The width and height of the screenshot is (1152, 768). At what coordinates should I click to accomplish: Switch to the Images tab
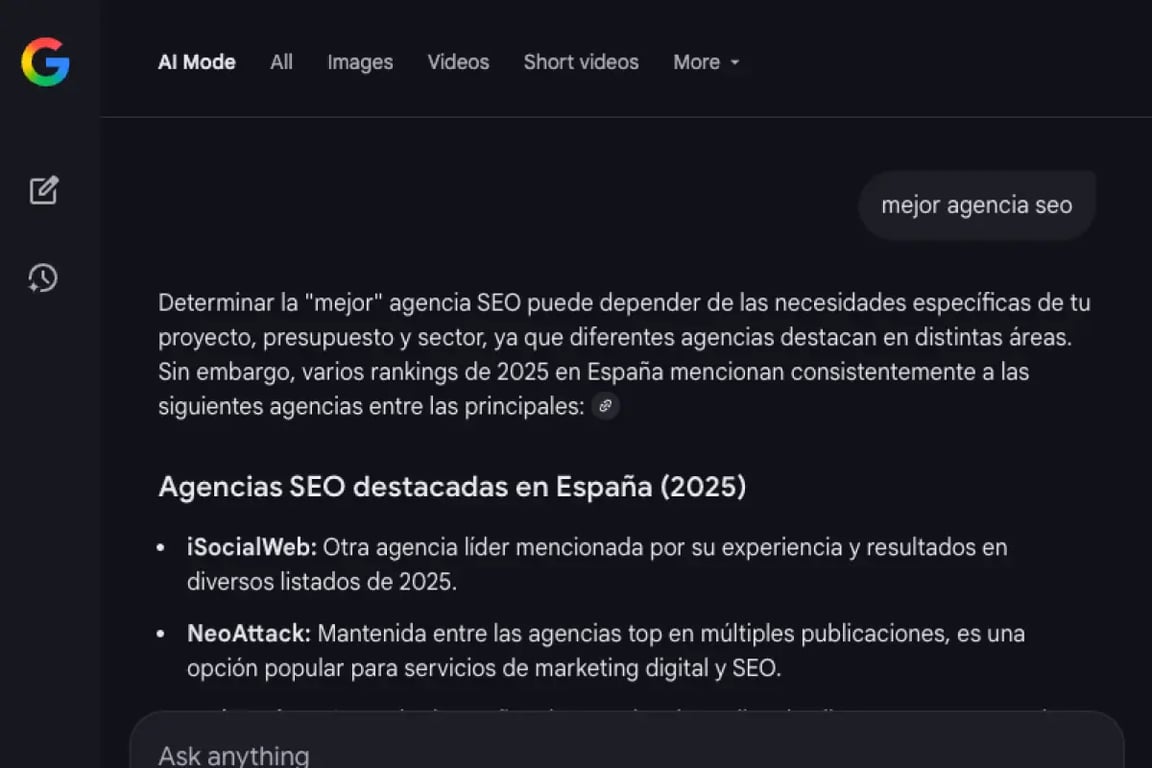(360, 62)
